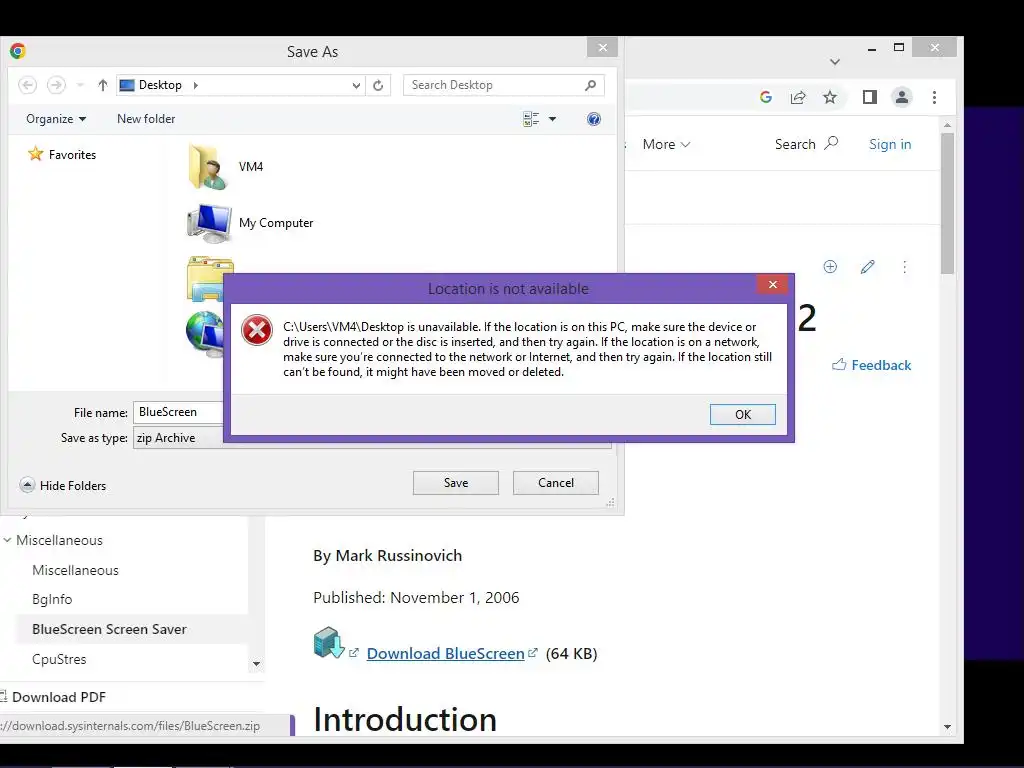Click the Sign in link
The image size is (1024, 768).
coord(889,144)
